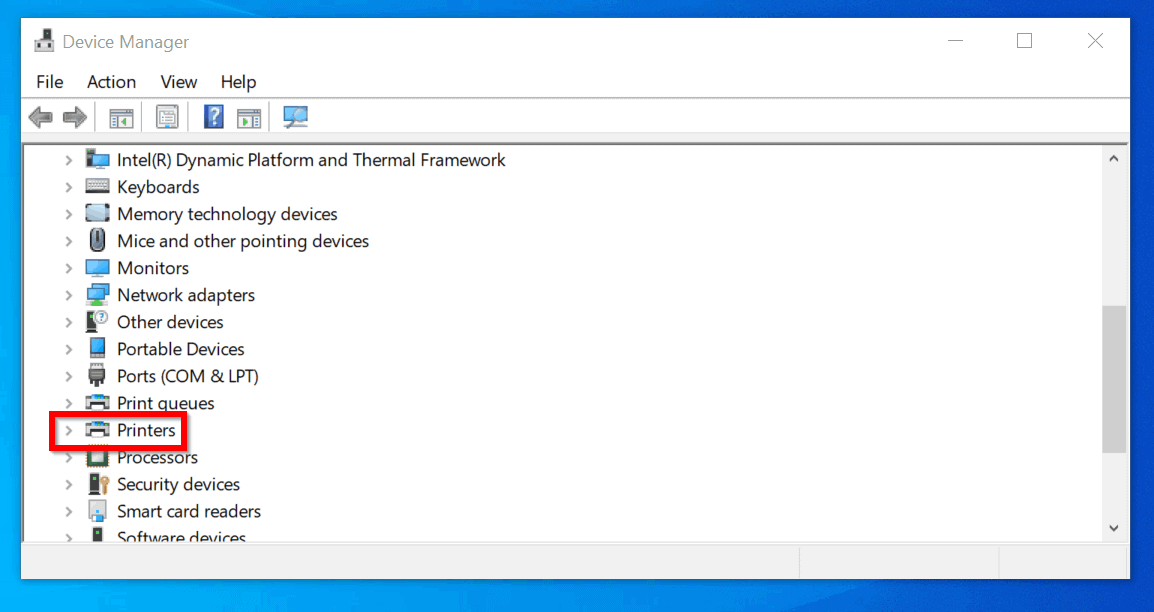Open the Action menu
Viewport: 1154px width, 612px height.
click(x=110, y=82)
